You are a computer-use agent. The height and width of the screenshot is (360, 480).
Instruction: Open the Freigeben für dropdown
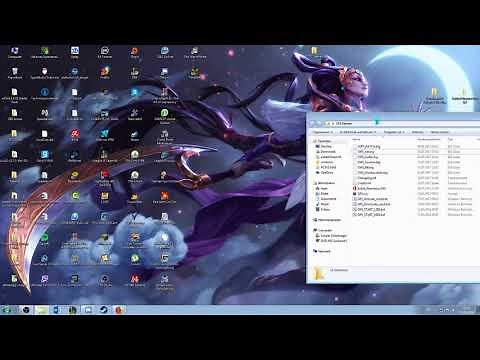point(394,132)
